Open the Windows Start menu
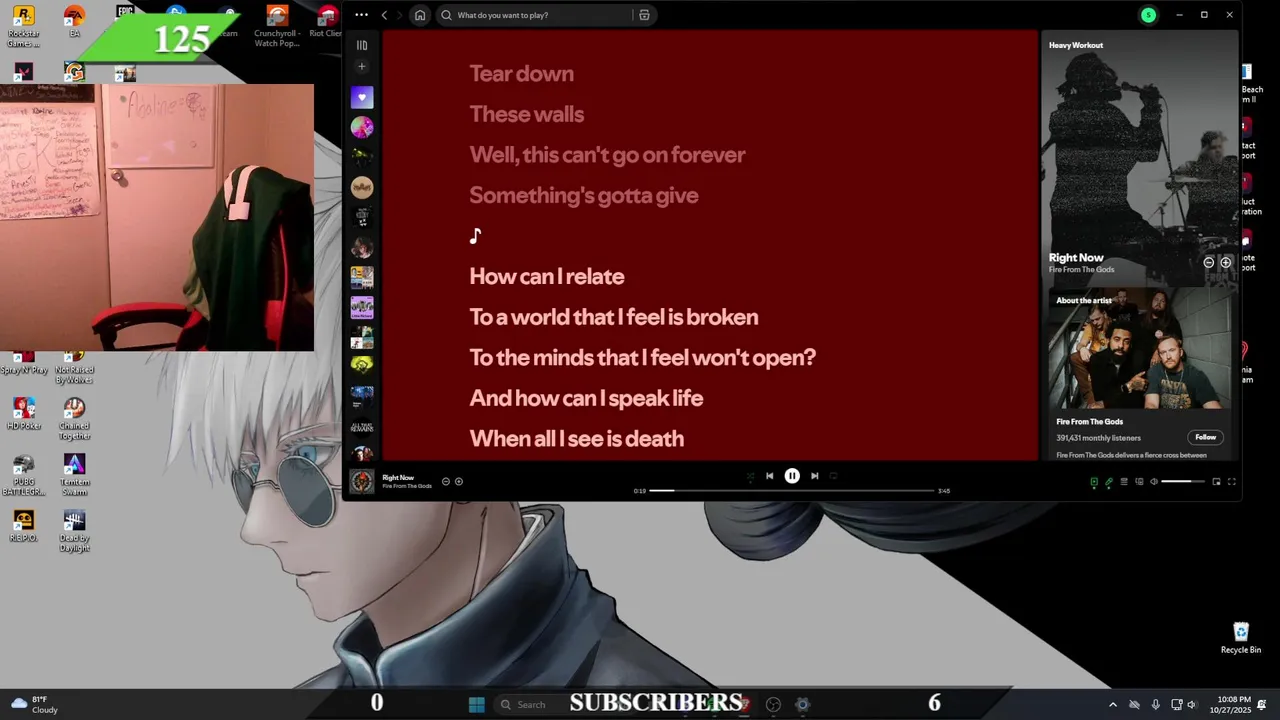The width and height of the screenshot is (1280, 720). (477, 704)
